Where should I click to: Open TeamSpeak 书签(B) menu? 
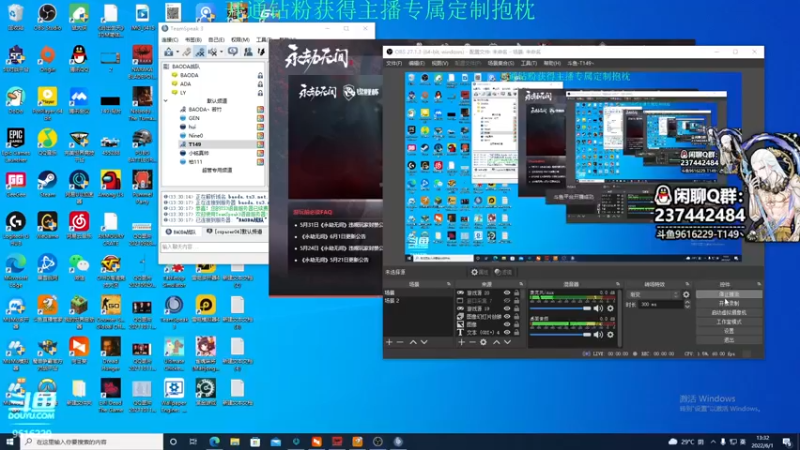pos(193,40)
